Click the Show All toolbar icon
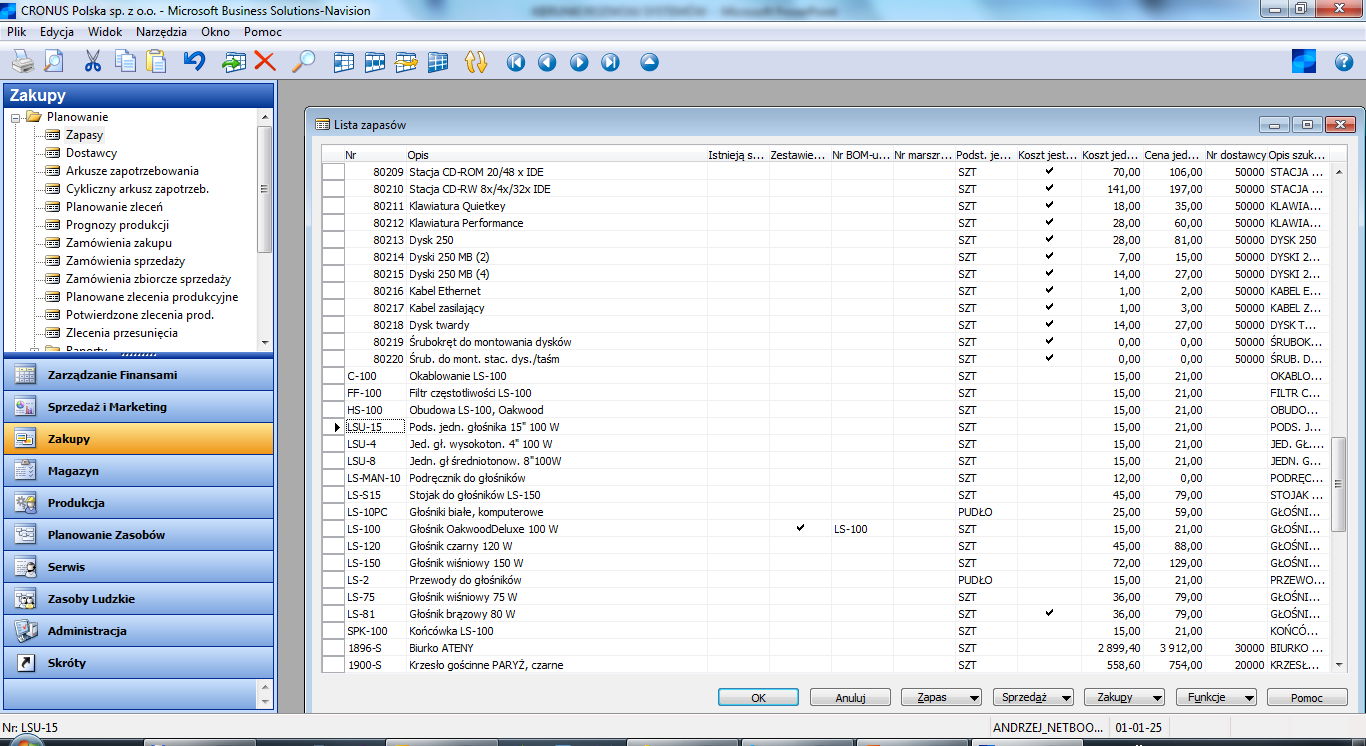Screen dimensions: 1366x746 coord(437,62)
